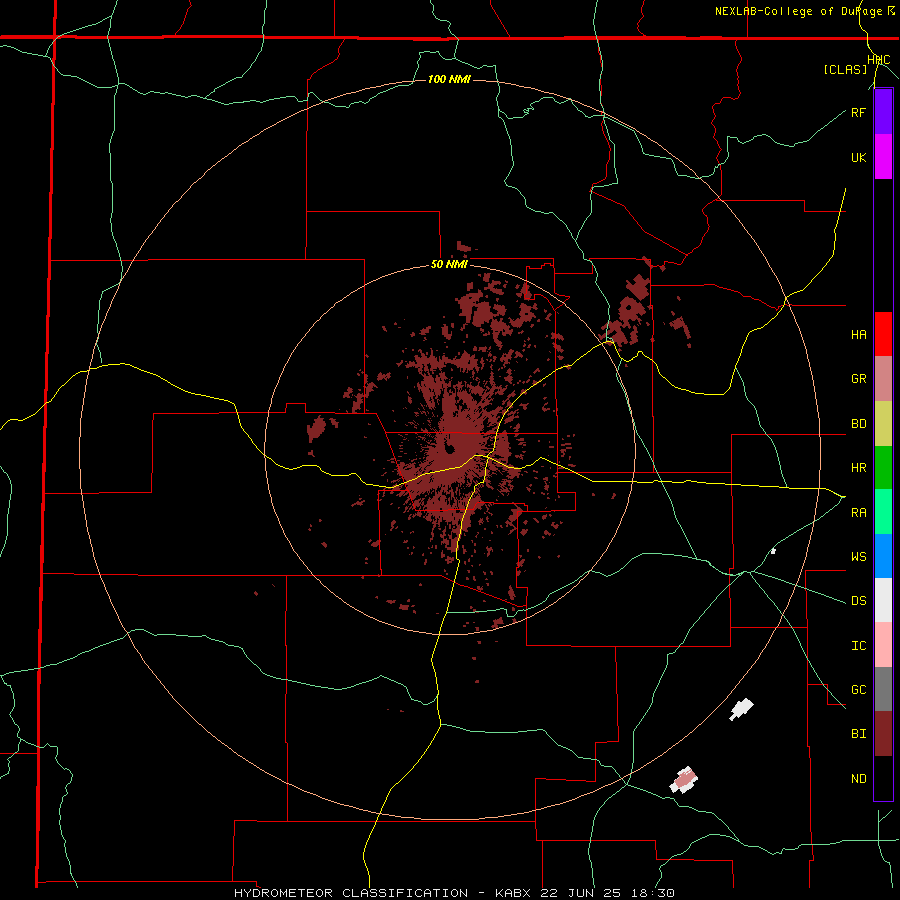
Task: Click the GC legend label
Action: pos(858,689)
